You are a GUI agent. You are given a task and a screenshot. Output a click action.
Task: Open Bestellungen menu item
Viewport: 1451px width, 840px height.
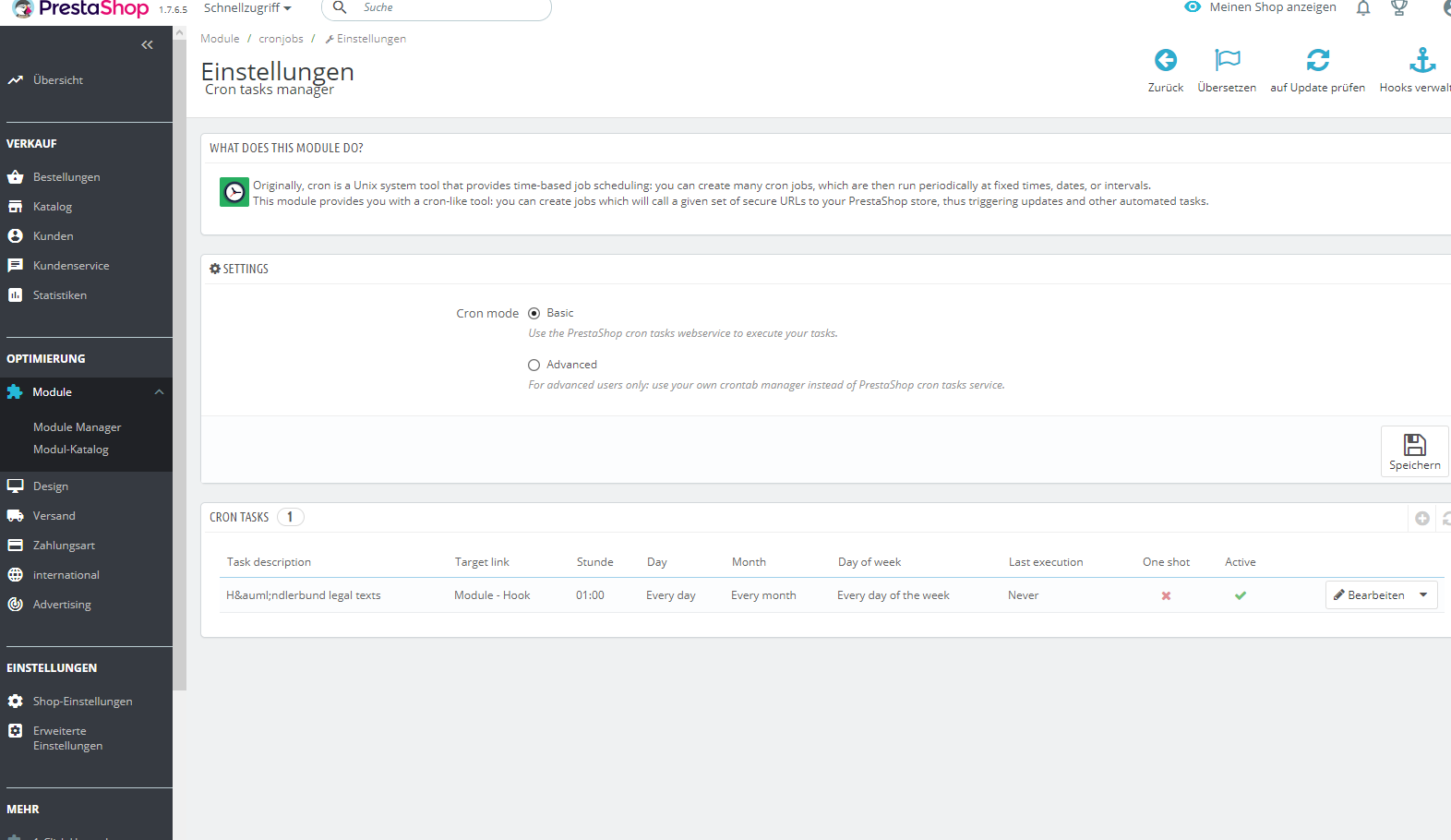(x=66, y=177)
